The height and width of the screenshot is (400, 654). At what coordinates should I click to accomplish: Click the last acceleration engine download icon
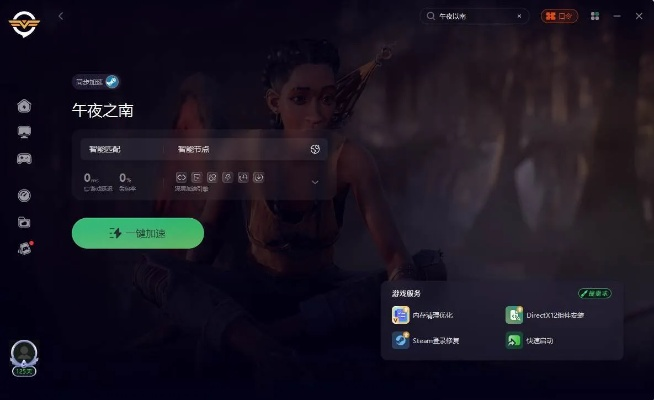click(259, 178)
